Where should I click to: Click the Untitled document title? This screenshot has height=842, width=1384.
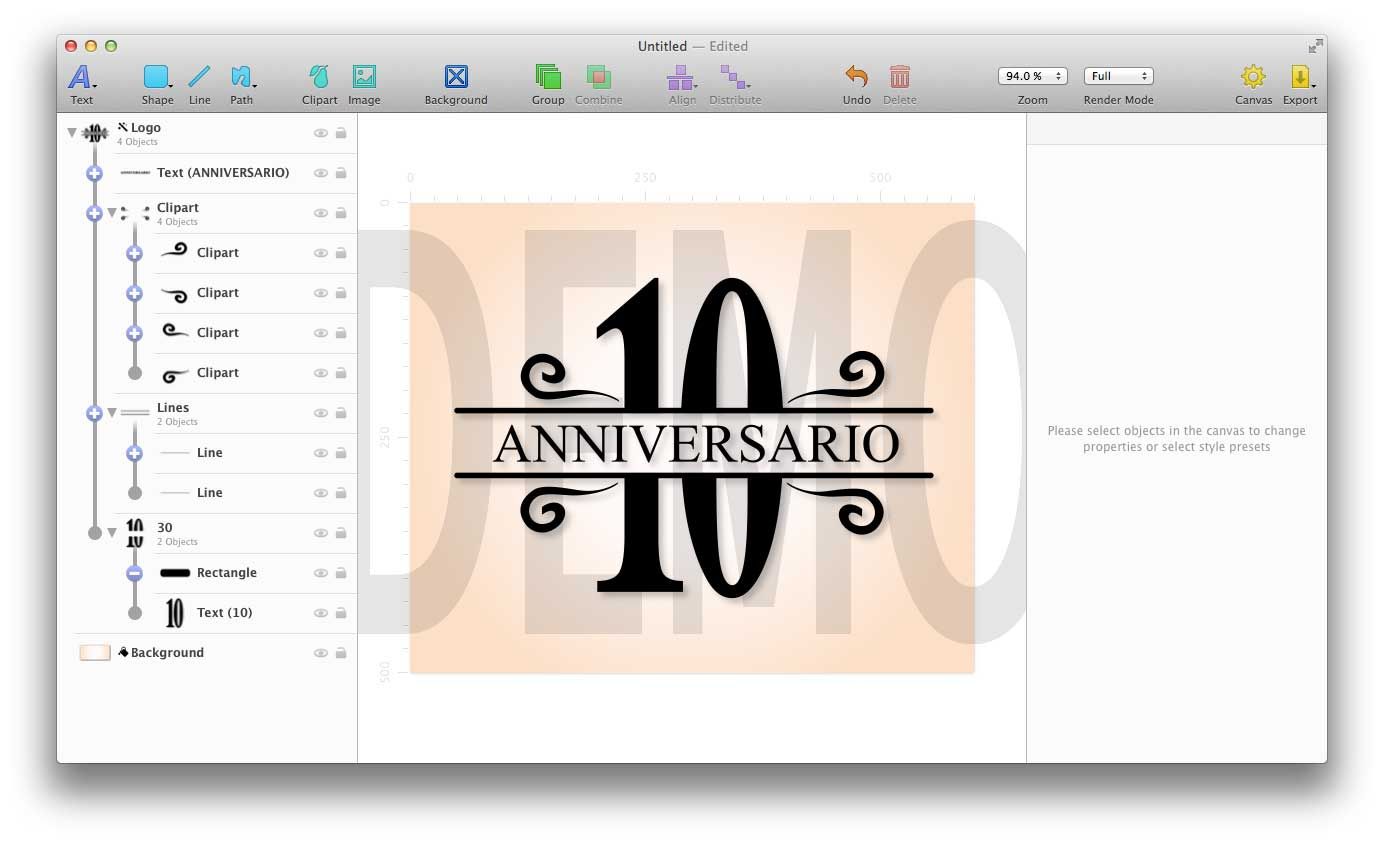pos(662,46)
